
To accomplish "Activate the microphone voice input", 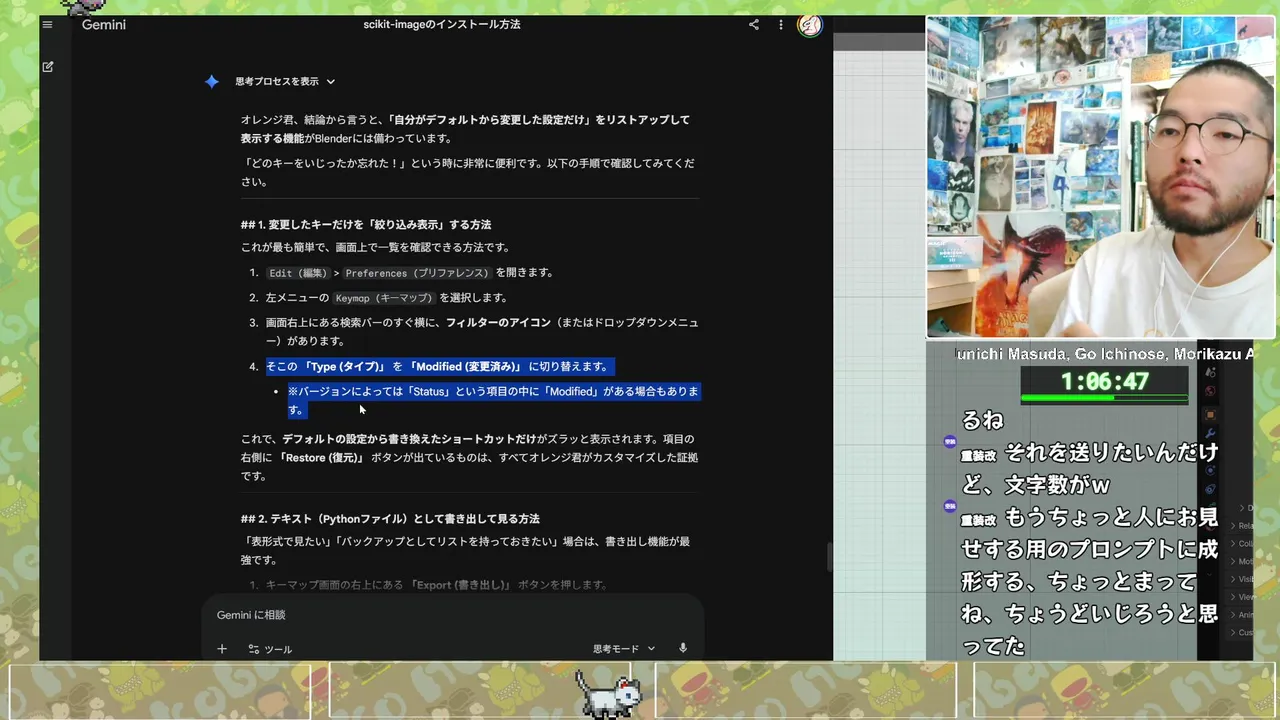I will click(x=683, y=648).
